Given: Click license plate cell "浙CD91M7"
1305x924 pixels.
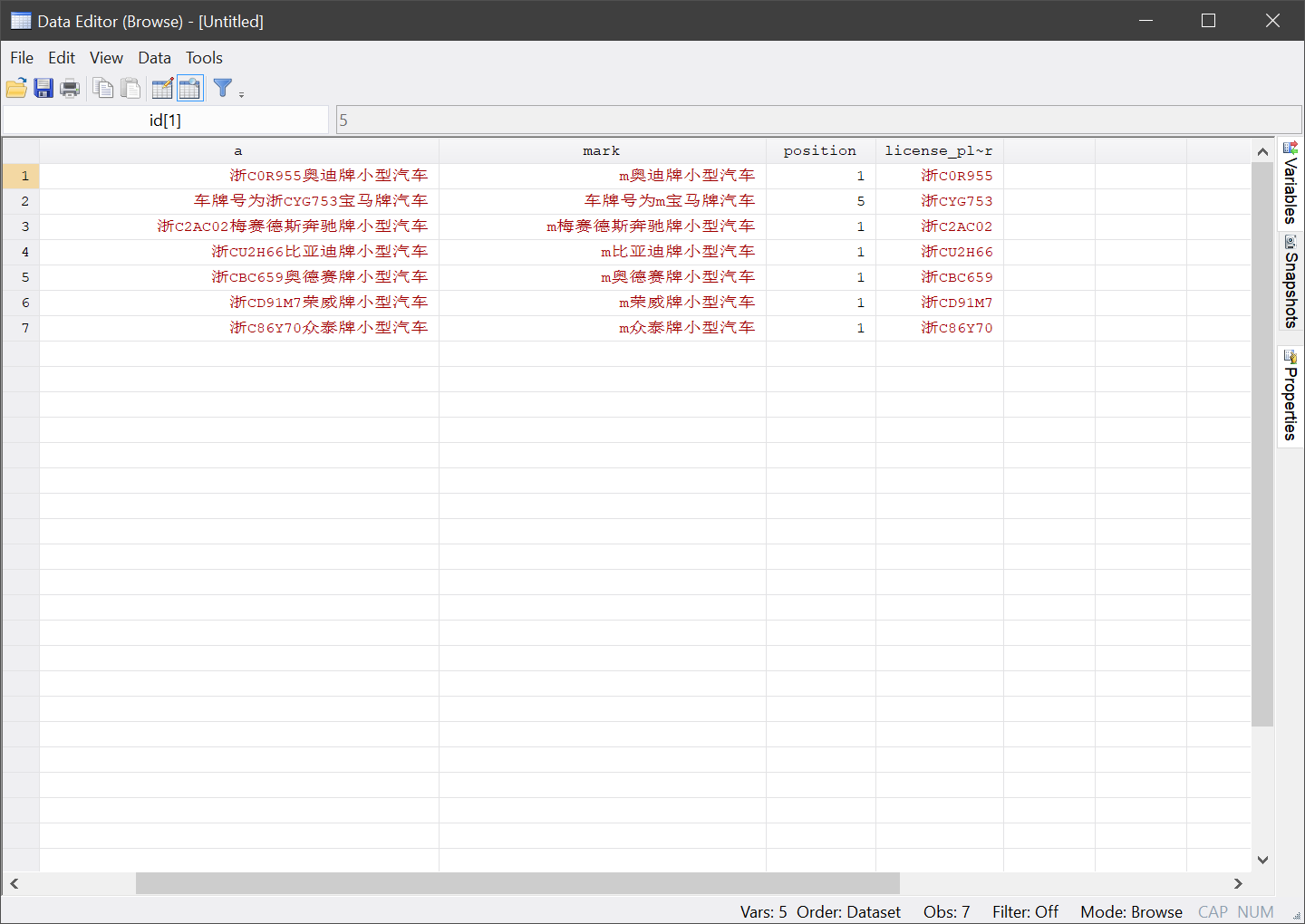Looking at the screenshot, I should [940, 303].
